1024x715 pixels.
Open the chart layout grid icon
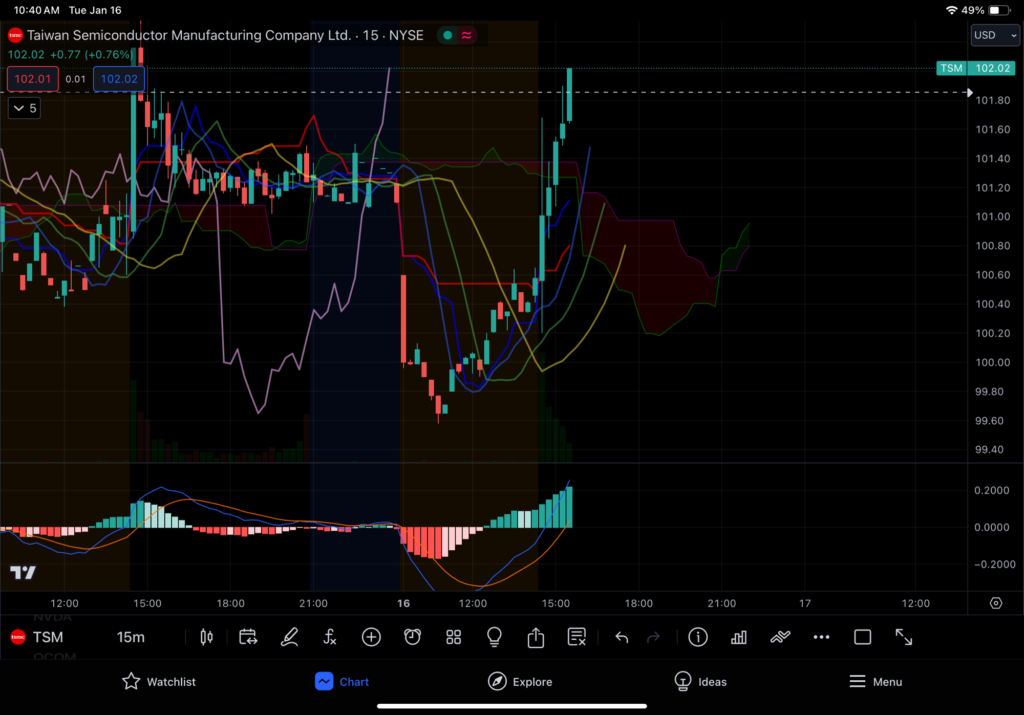click(453, 637)
